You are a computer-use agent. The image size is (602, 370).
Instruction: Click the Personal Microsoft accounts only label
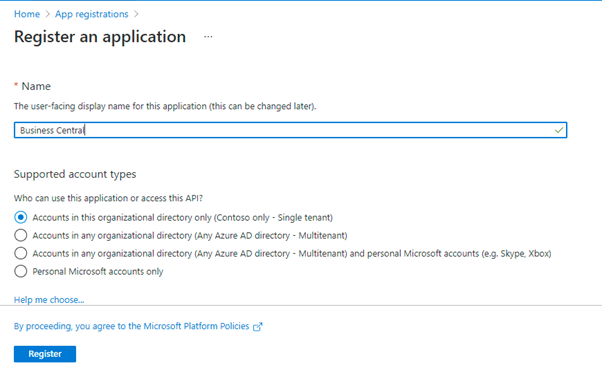(x=98, y=272)
